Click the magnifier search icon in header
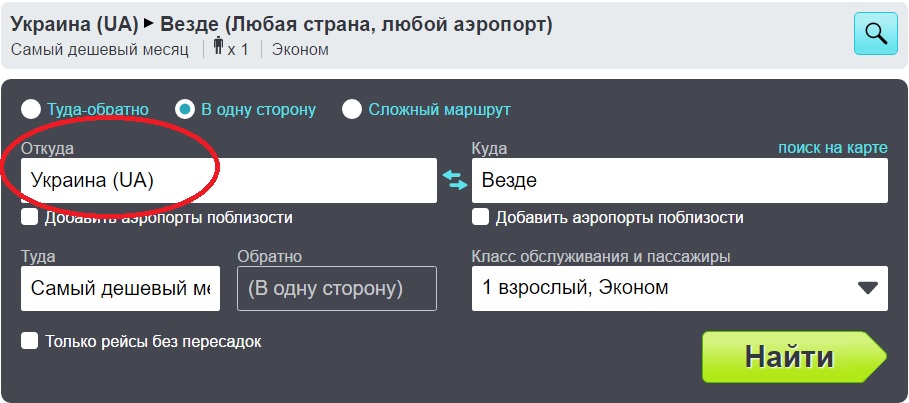This screenshot has width=909, height=403. (875, 33)
